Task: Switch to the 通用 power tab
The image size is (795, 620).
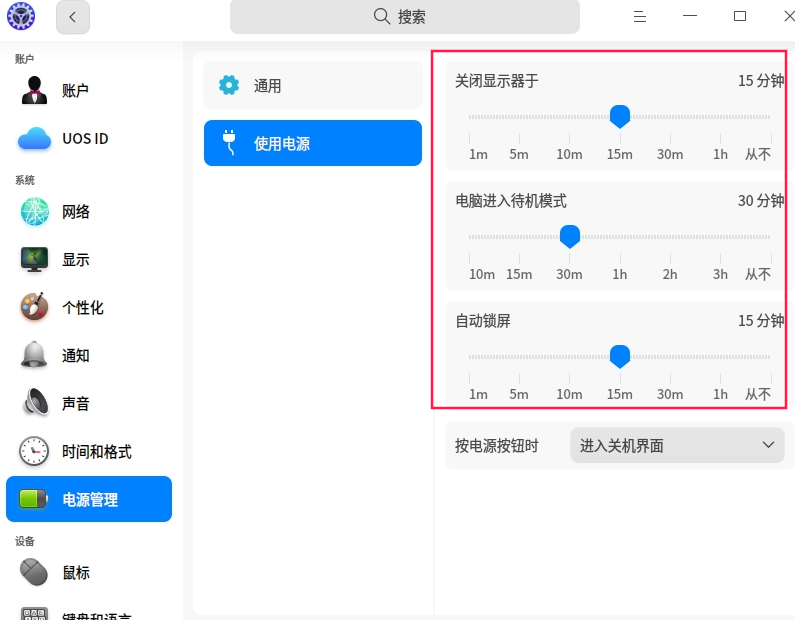Action: 313,85
